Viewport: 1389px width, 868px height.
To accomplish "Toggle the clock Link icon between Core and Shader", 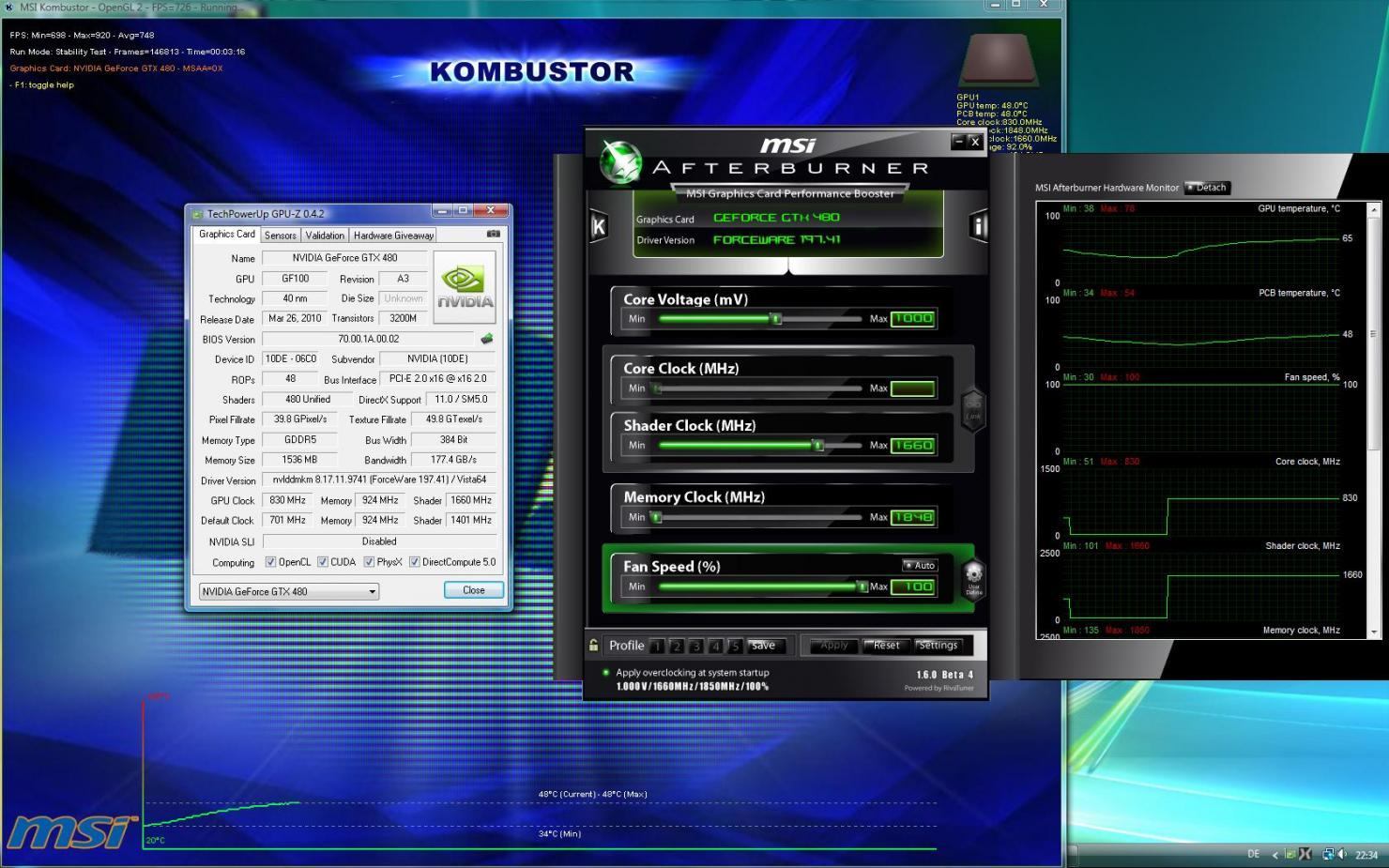I will point(972,409).
